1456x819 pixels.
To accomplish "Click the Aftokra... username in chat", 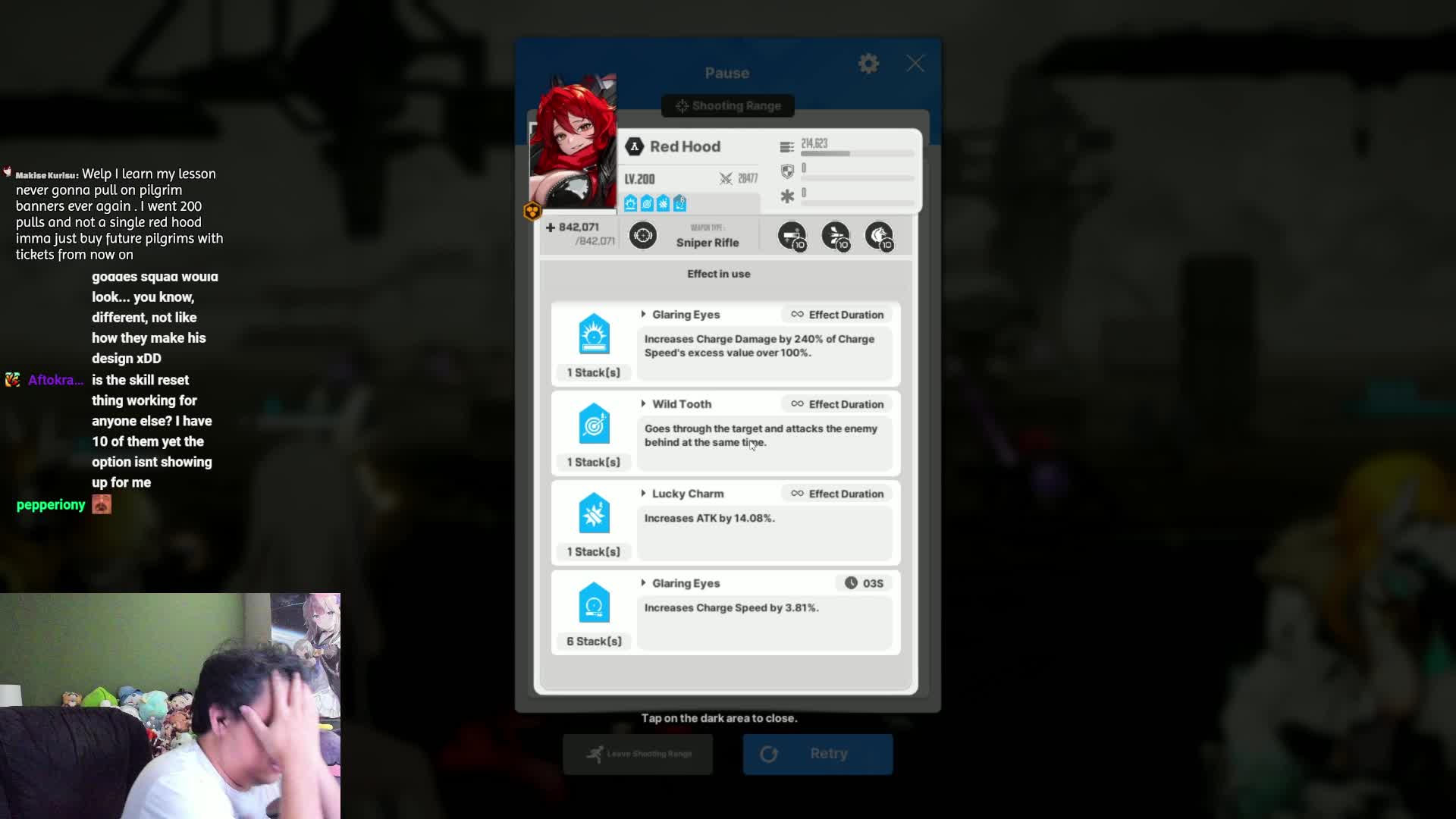I will (55, 380).
